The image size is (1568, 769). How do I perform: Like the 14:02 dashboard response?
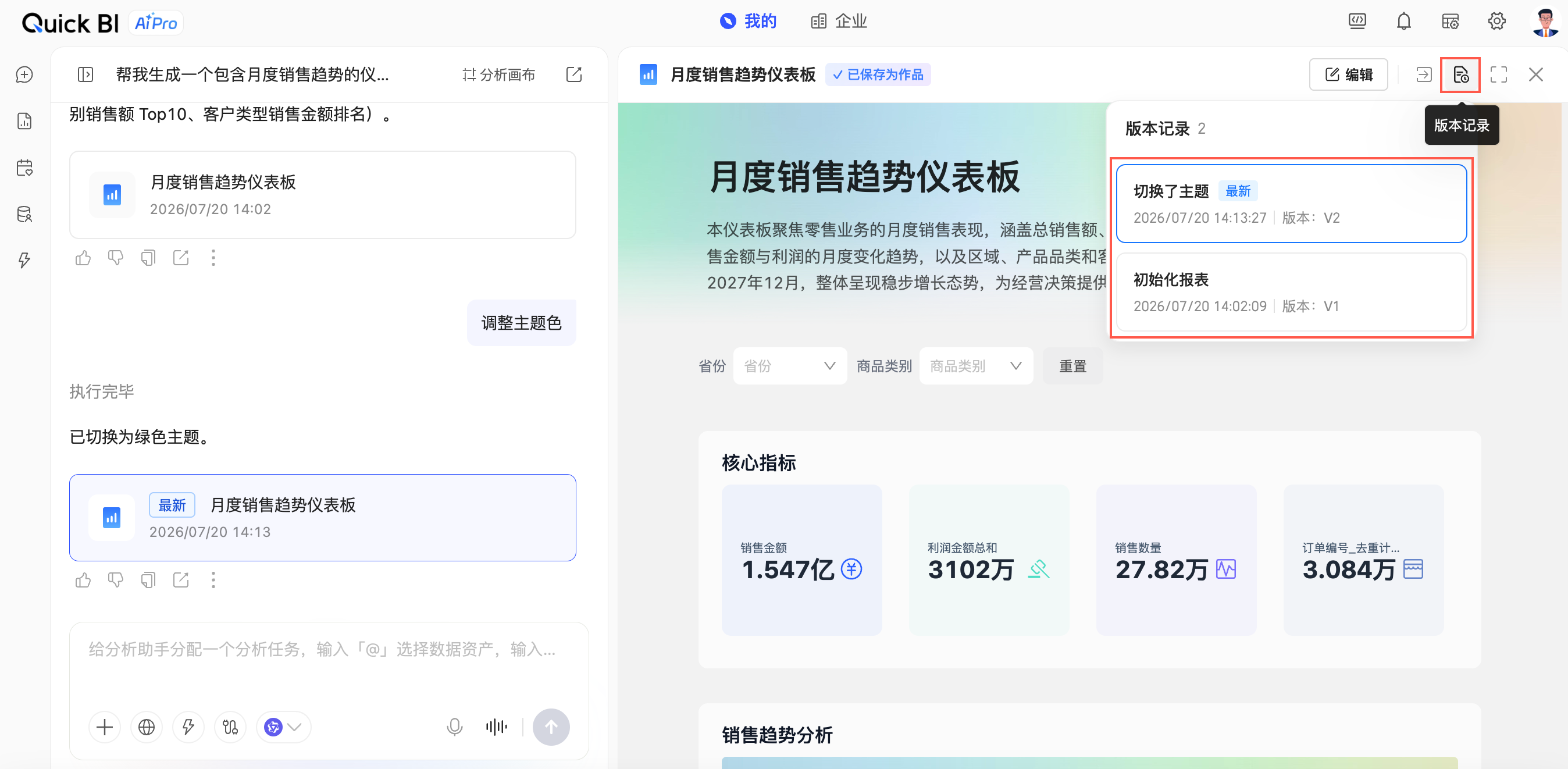pyautogui.click(x=83, y=258)
